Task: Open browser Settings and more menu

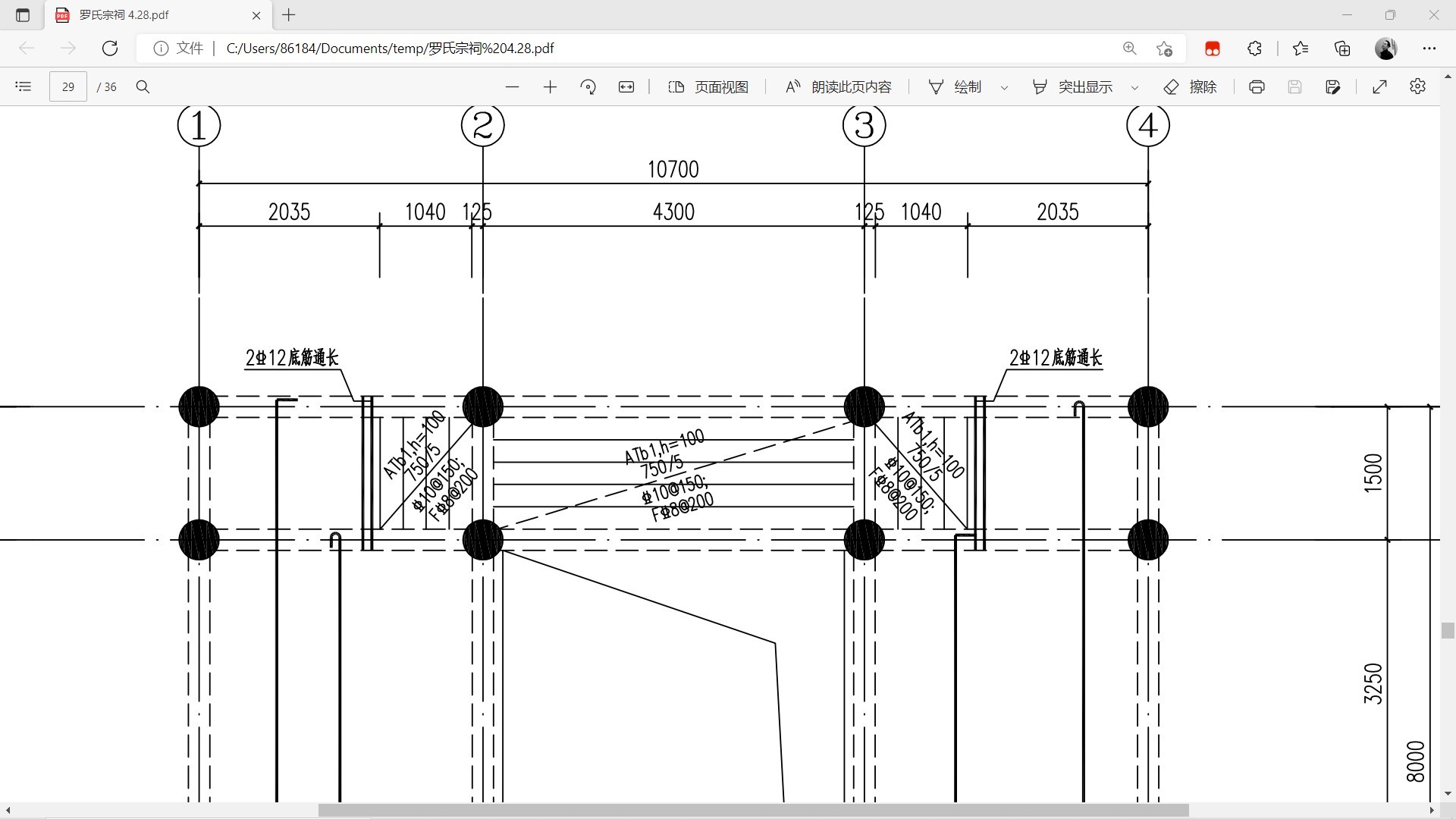Action: pyautogui.click(x=1429, y=49)
